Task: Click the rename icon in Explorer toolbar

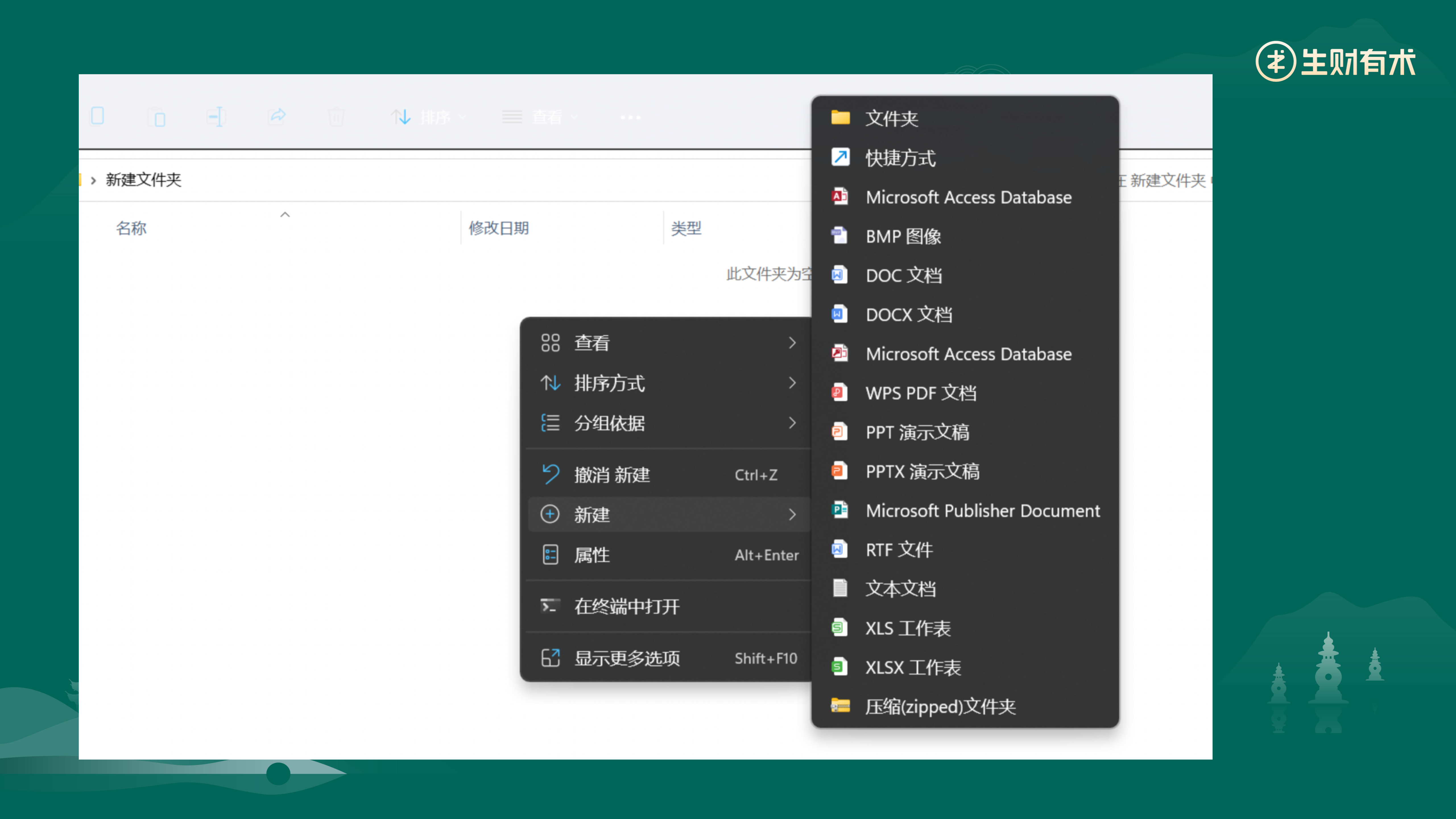Action: click(216, 117)
